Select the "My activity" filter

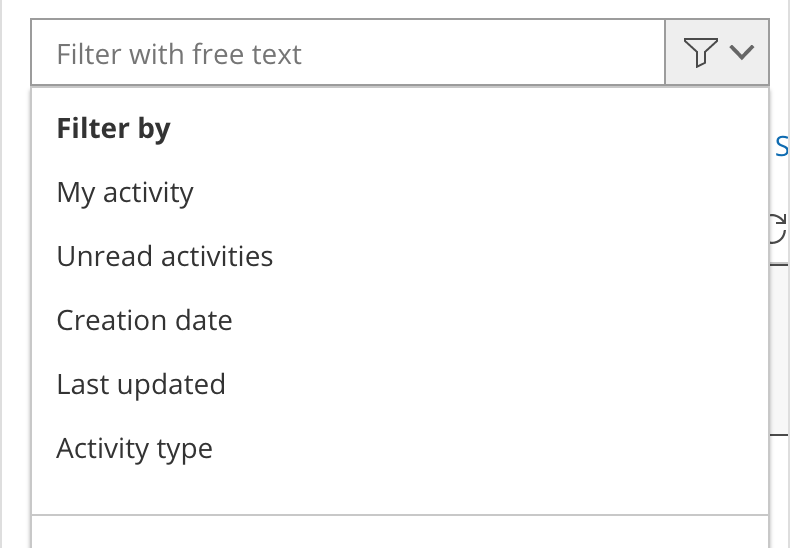click(125, 192)
